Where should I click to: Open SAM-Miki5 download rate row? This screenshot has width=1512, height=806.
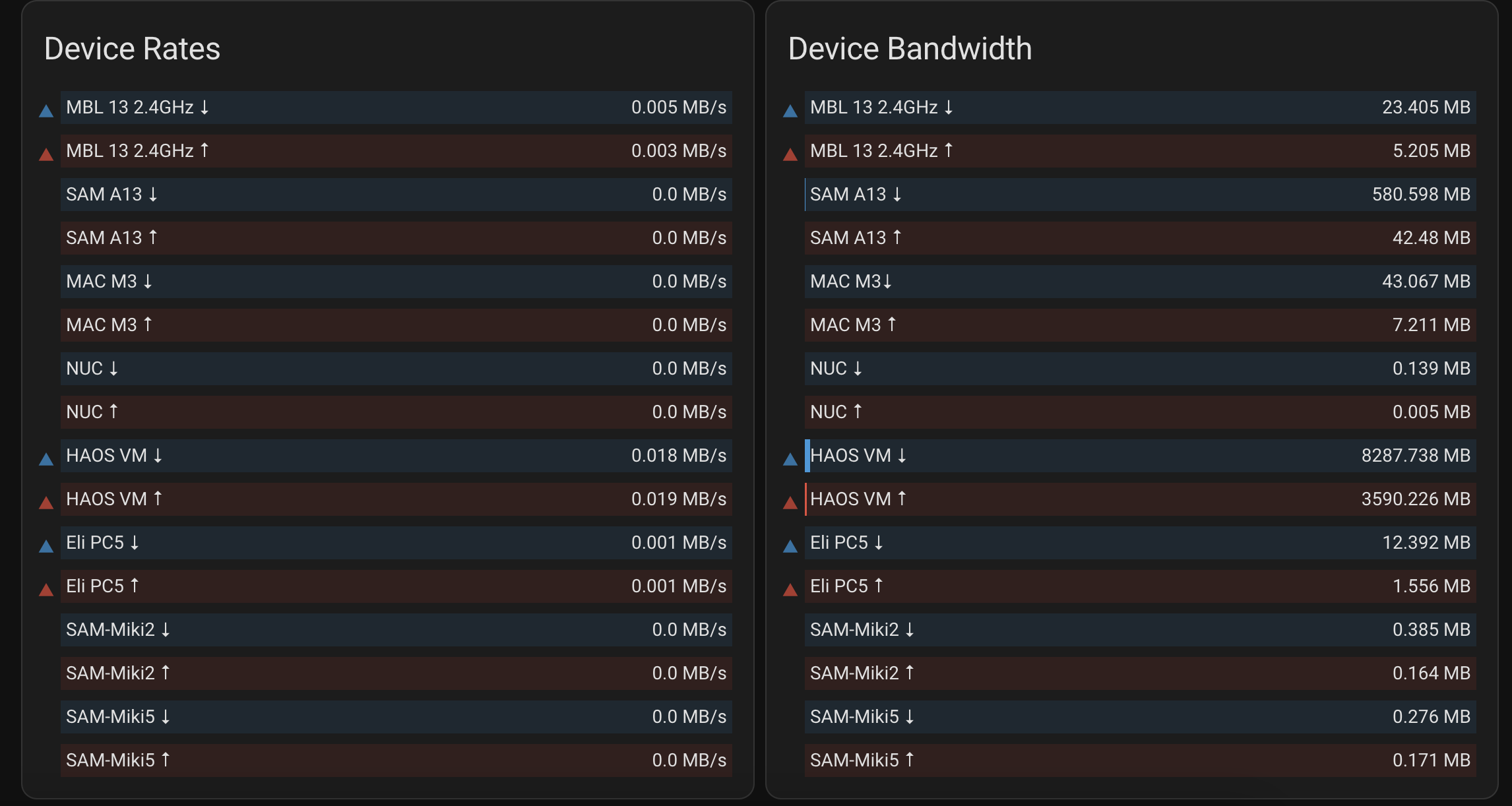click(396, 717)
